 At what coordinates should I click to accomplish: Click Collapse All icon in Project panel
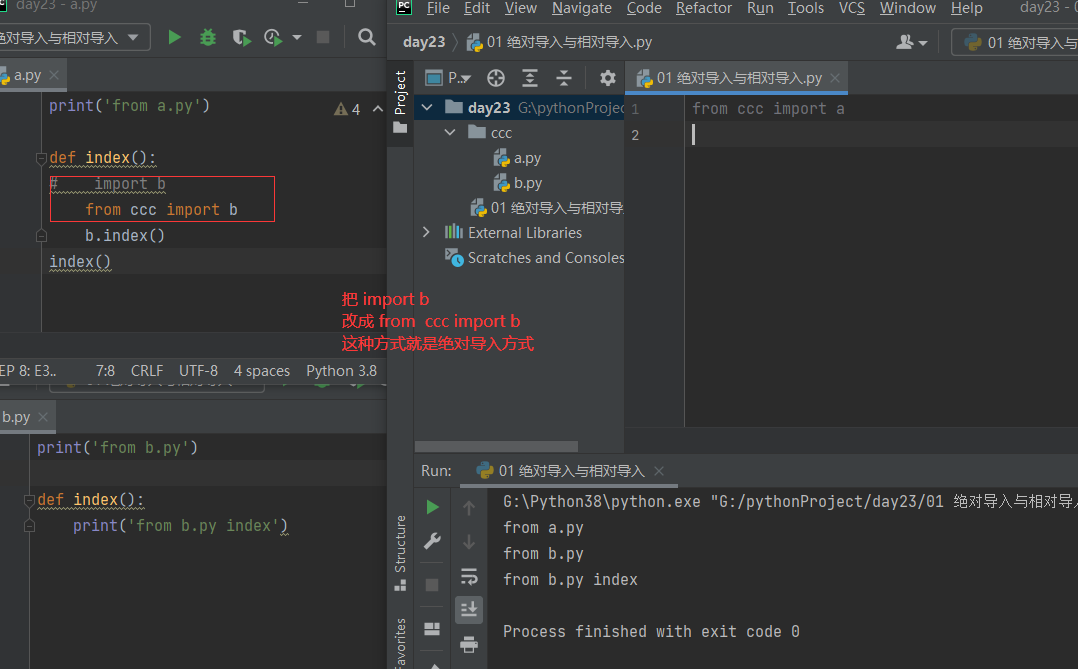click(564, 78)
